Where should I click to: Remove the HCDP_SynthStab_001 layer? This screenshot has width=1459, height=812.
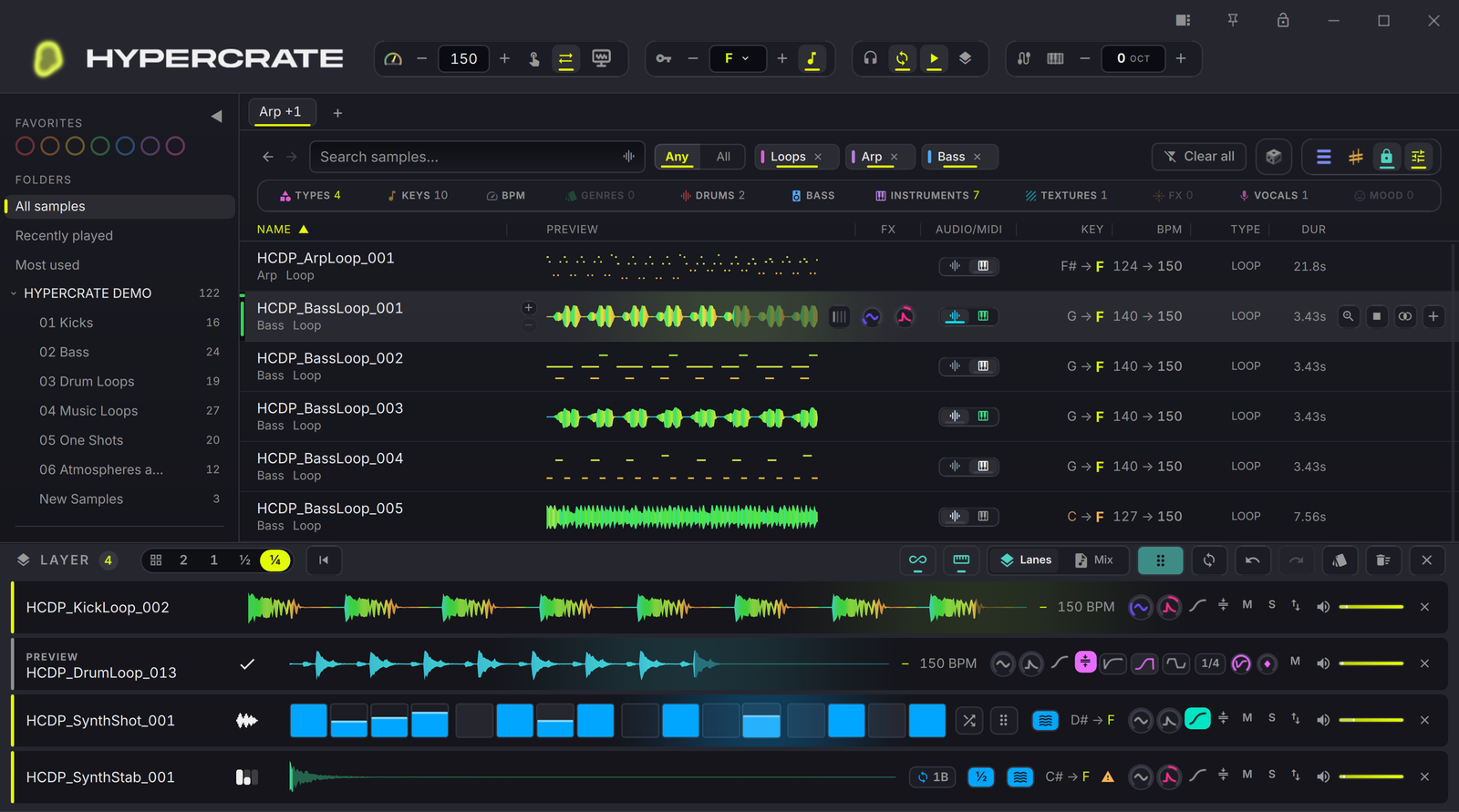tap(1424, 776)
